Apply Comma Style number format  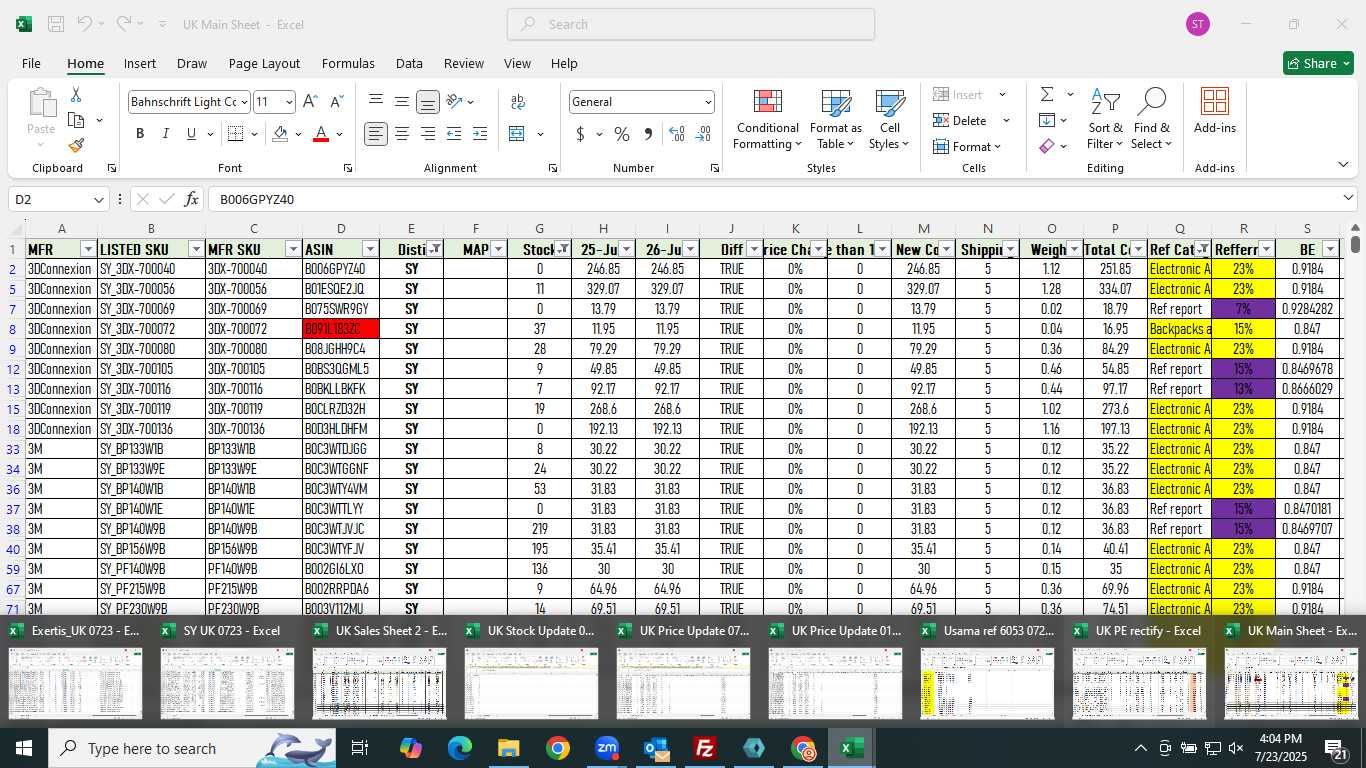648,133
